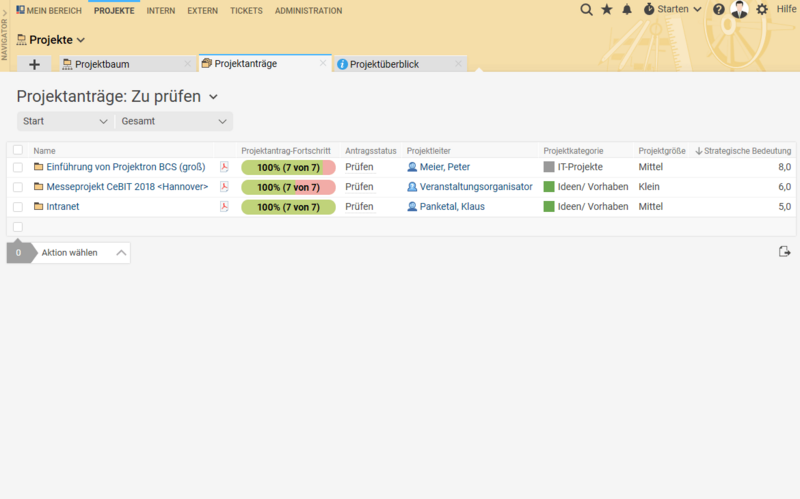
Task: Click the help question mark icon
Action: pyautogui.click(x=719, y=9)
